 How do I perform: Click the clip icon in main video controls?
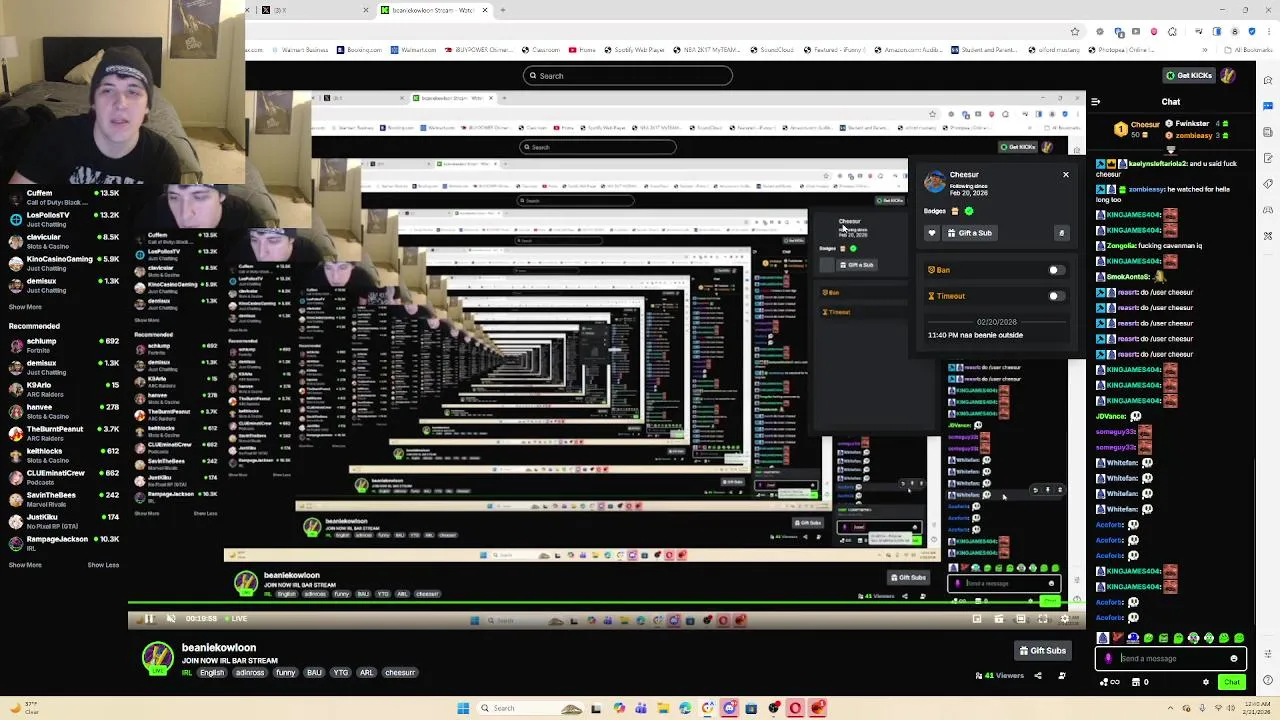pos(998,619)
